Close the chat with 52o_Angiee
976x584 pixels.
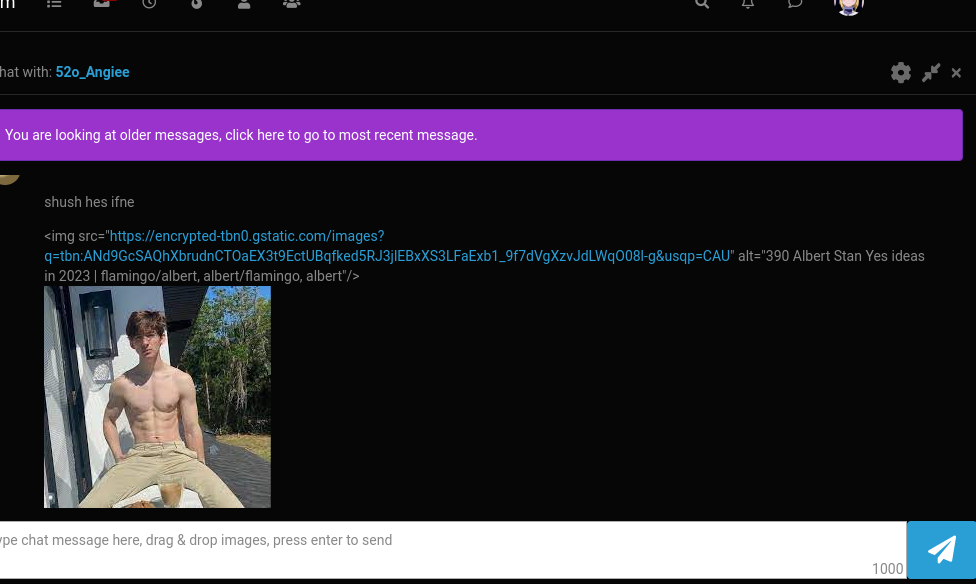click(x=957, y=73)
